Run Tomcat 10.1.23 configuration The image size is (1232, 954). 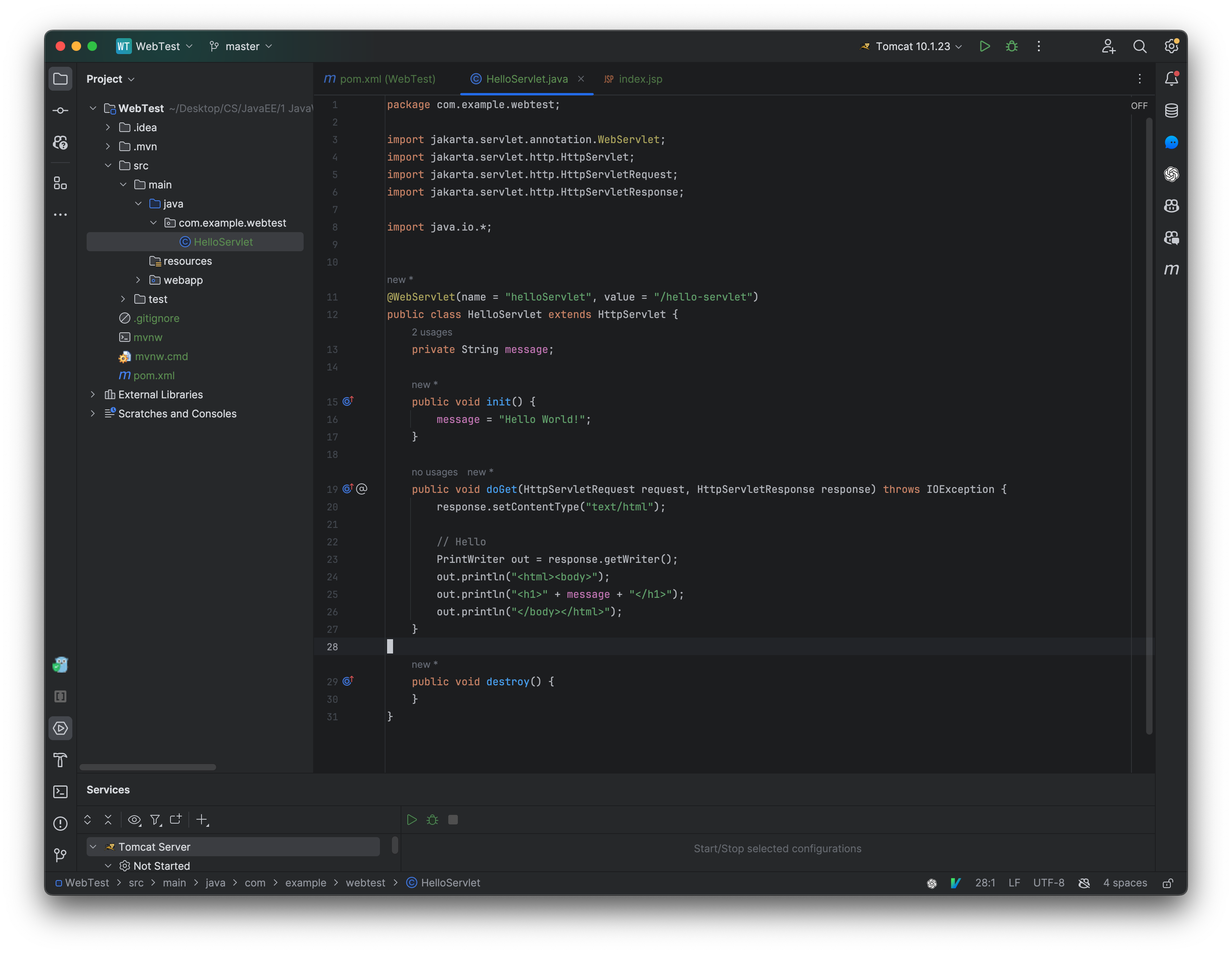[985, 46]
